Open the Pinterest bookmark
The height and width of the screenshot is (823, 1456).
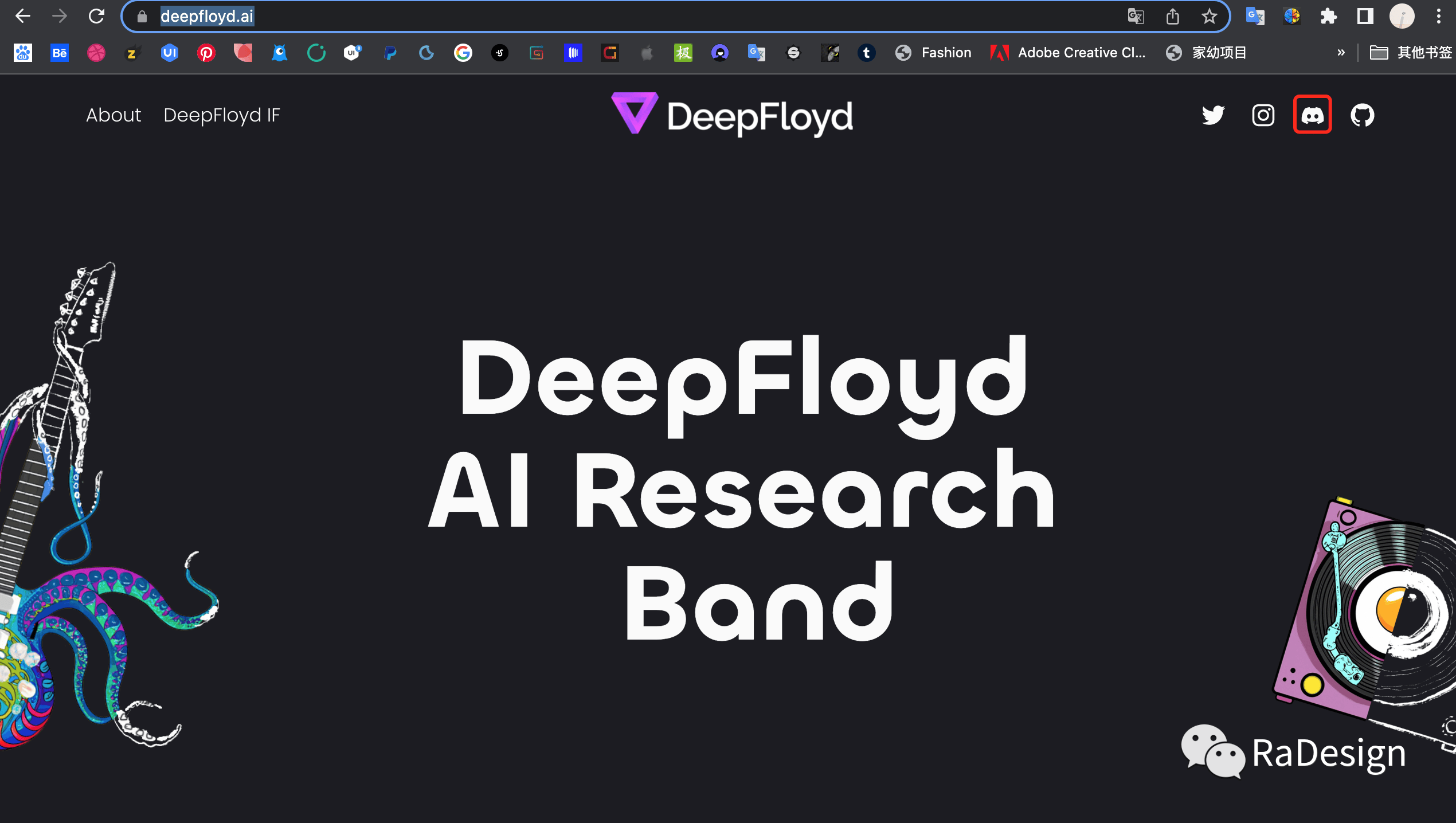click(x=206, y=53)
